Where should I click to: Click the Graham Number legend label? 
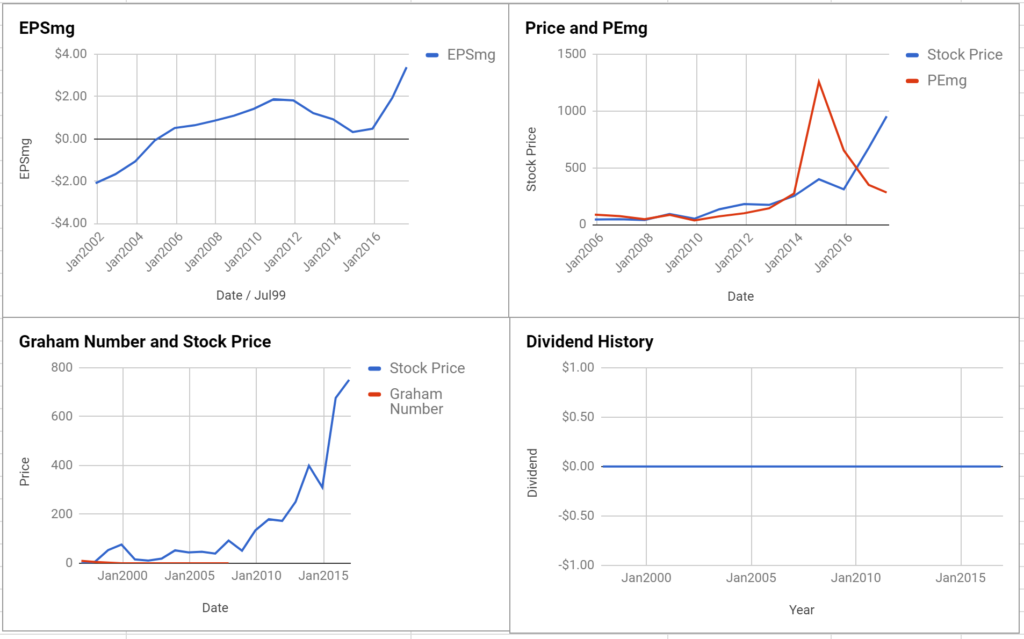tap(416, 401)
